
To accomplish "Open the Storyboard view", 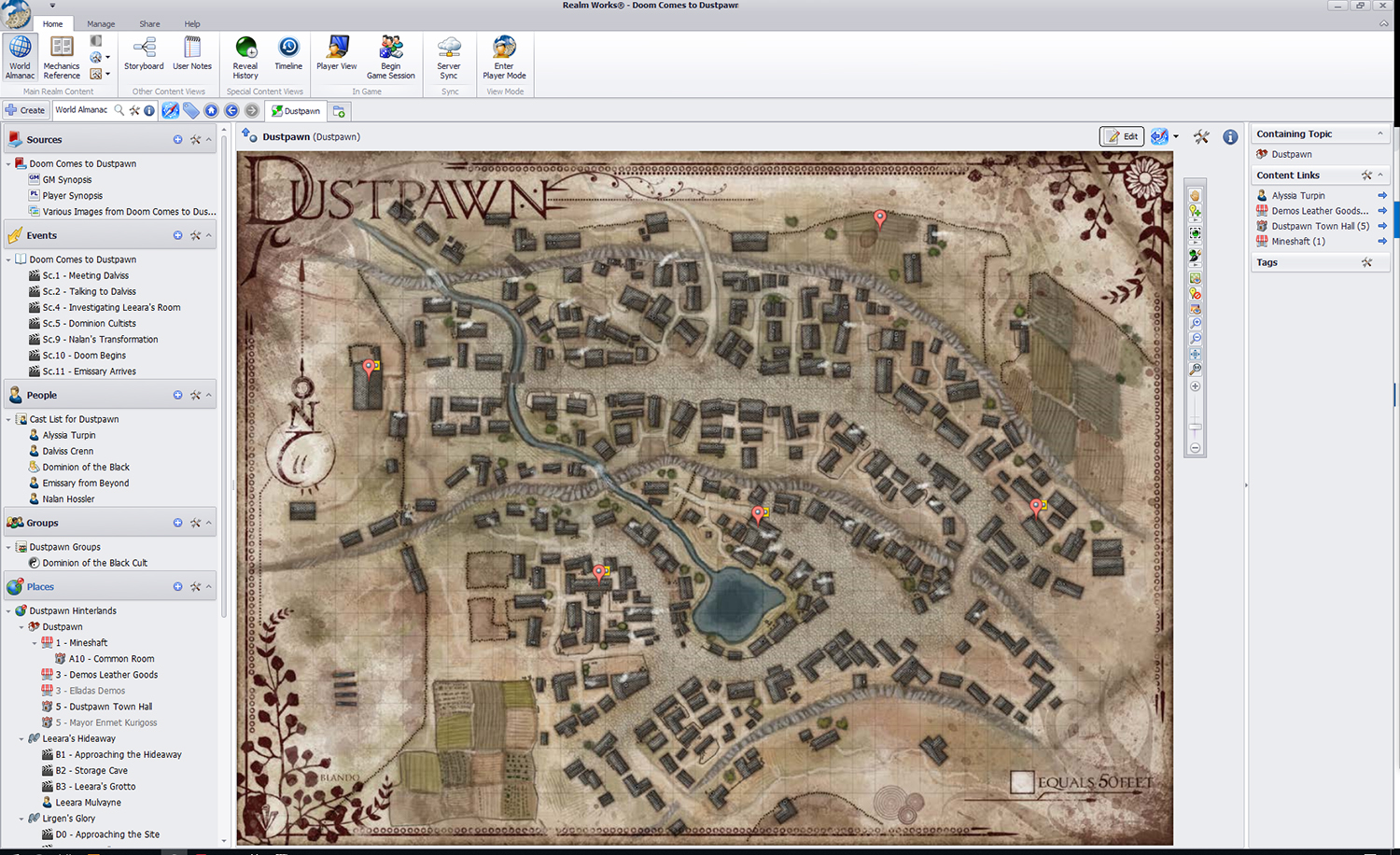I will tap(144, 54).
